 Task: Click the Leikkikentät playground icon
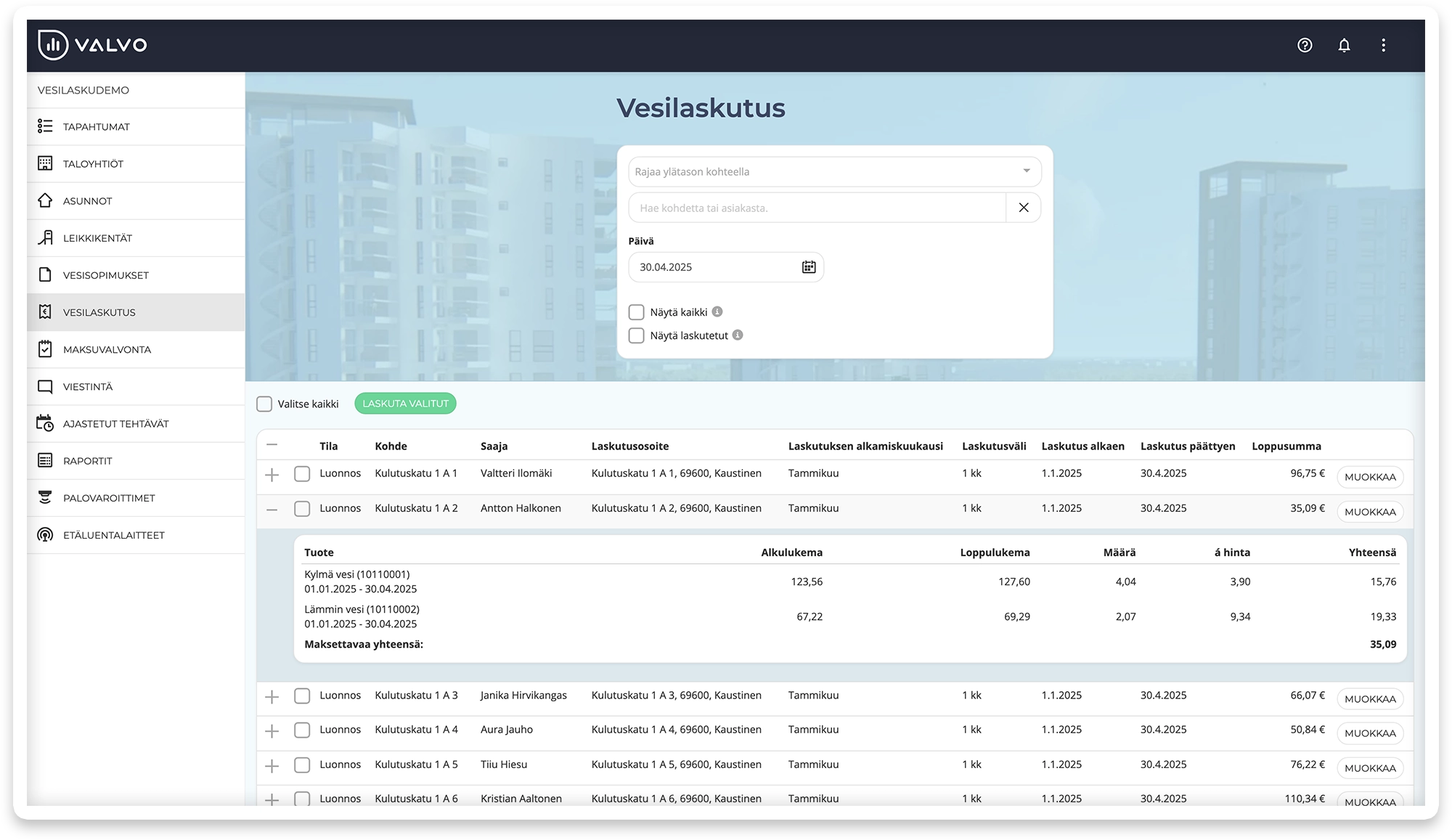pos(45,237)
